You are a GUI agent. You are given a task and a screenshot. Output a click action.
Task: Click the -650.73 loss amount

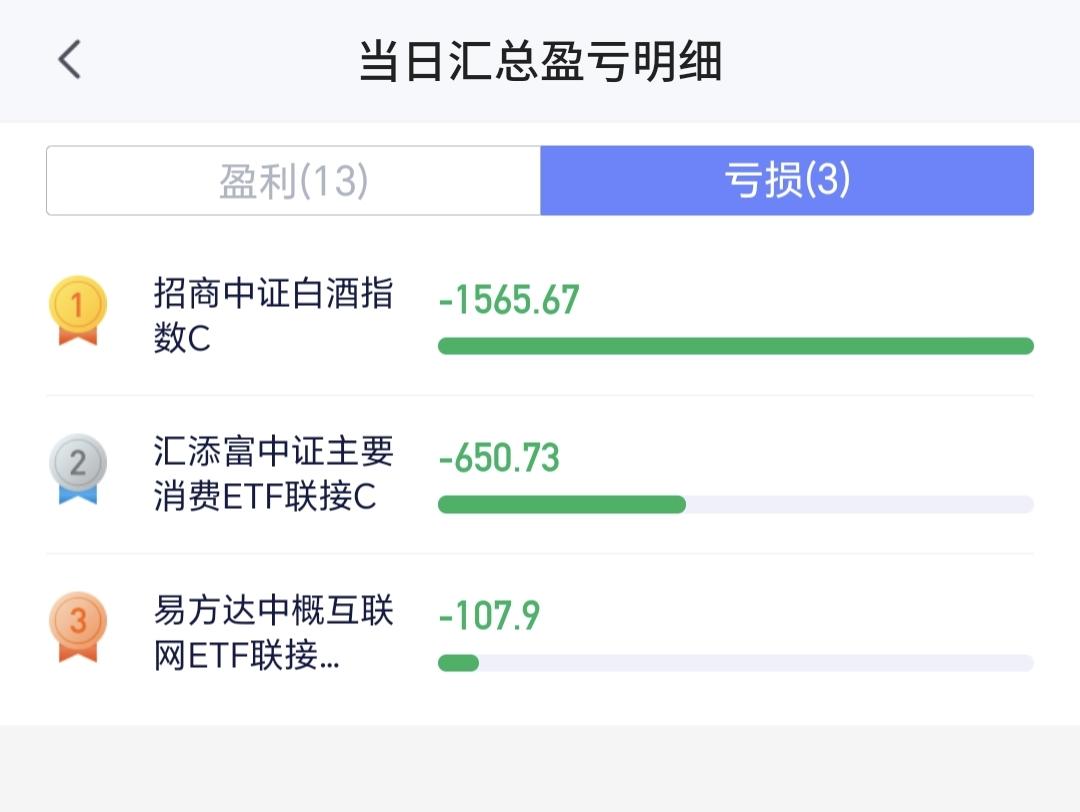pos(499,458)
